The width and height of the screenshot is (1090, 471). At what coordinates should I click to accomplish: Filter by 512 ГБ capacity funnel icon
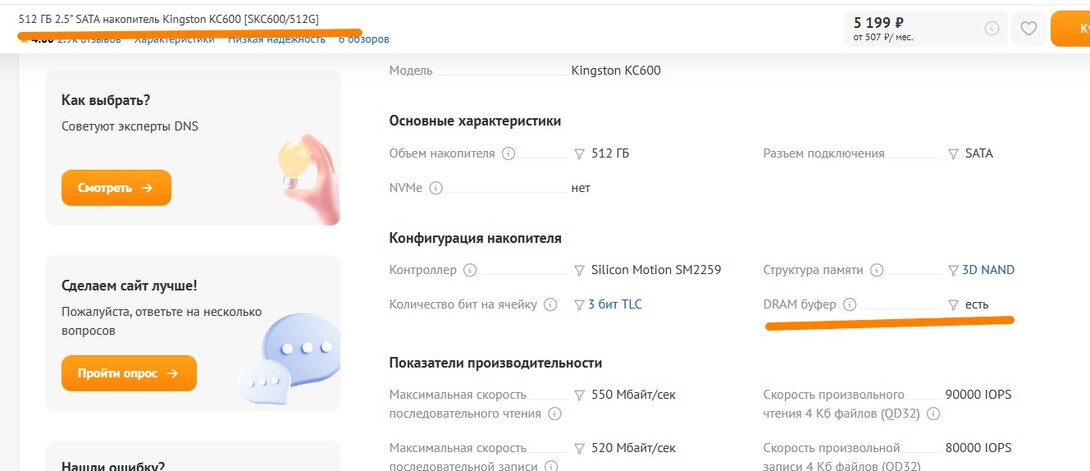579,154
